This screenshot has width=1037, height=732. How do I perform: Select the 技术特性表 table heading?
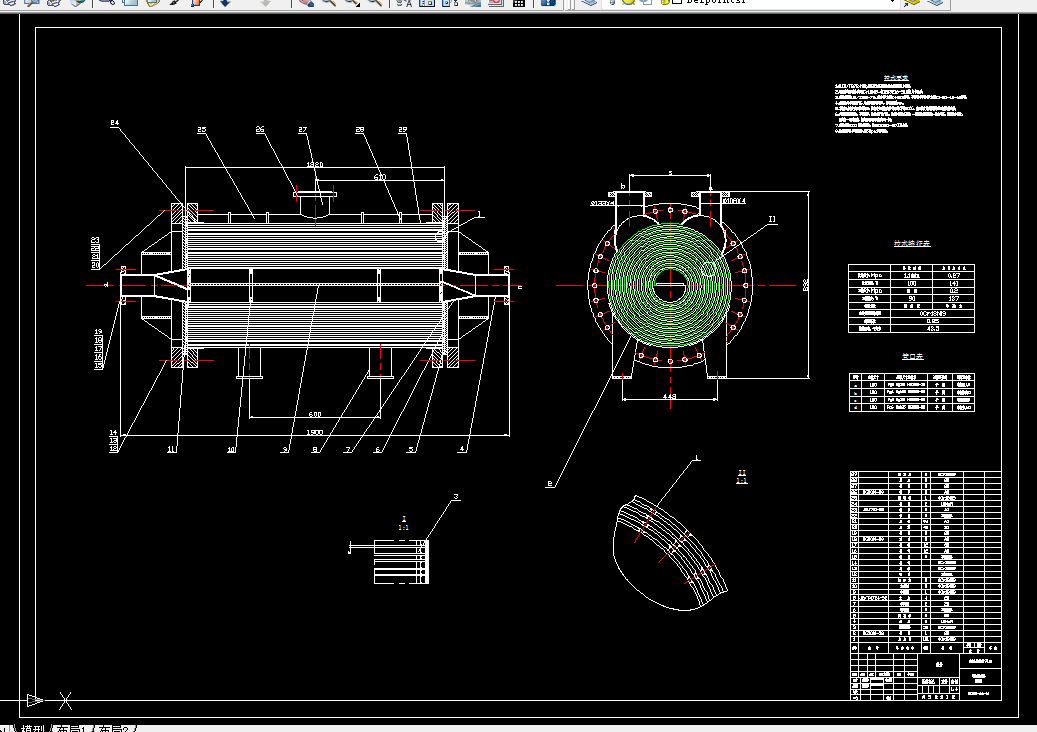[x=912, y=243]
